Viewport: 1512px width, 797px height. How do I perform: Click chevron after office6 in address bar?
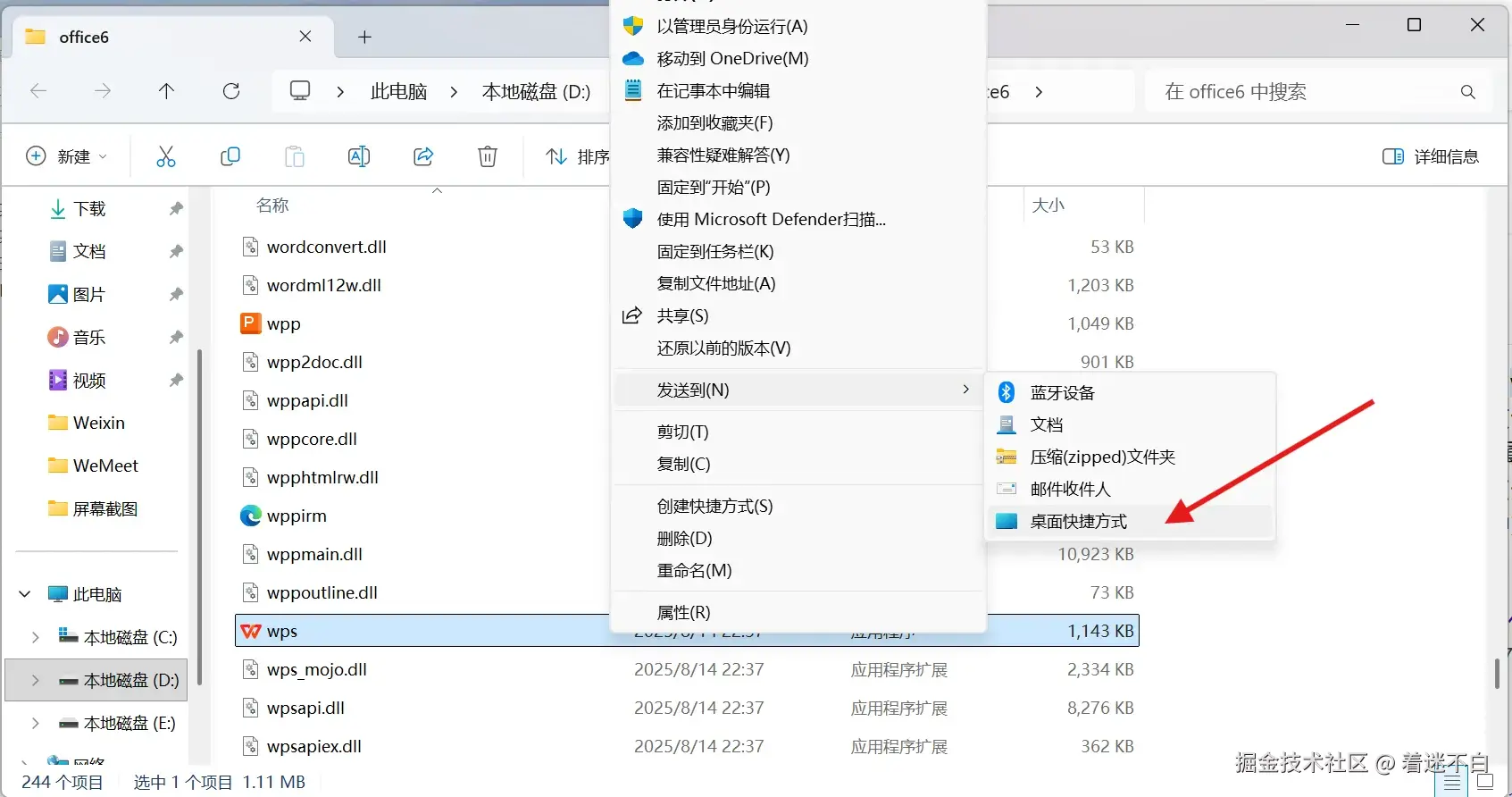[1039, 91]
